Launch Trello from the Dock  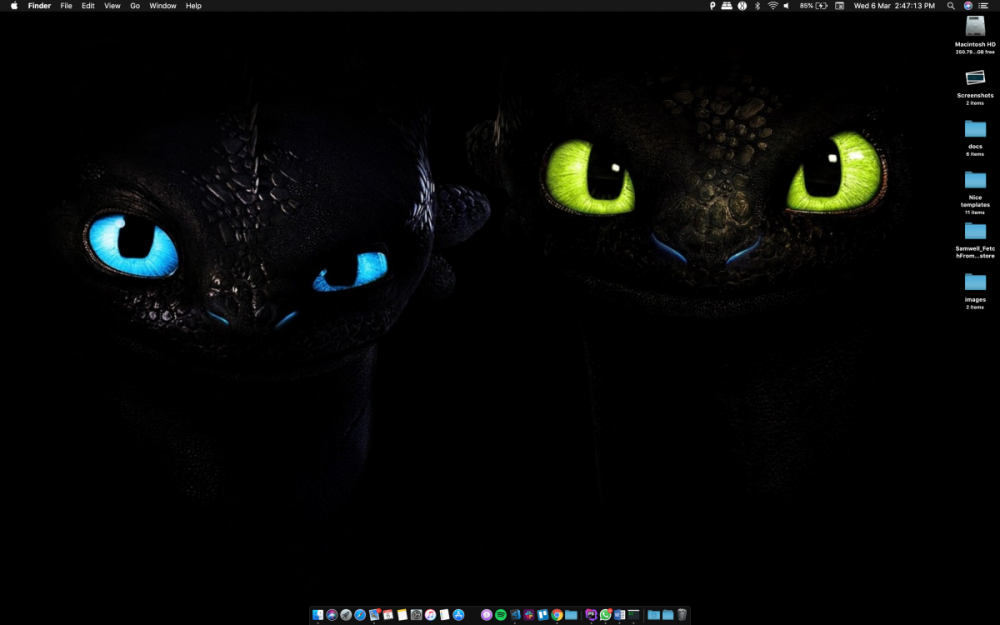(x=543, y=615)
